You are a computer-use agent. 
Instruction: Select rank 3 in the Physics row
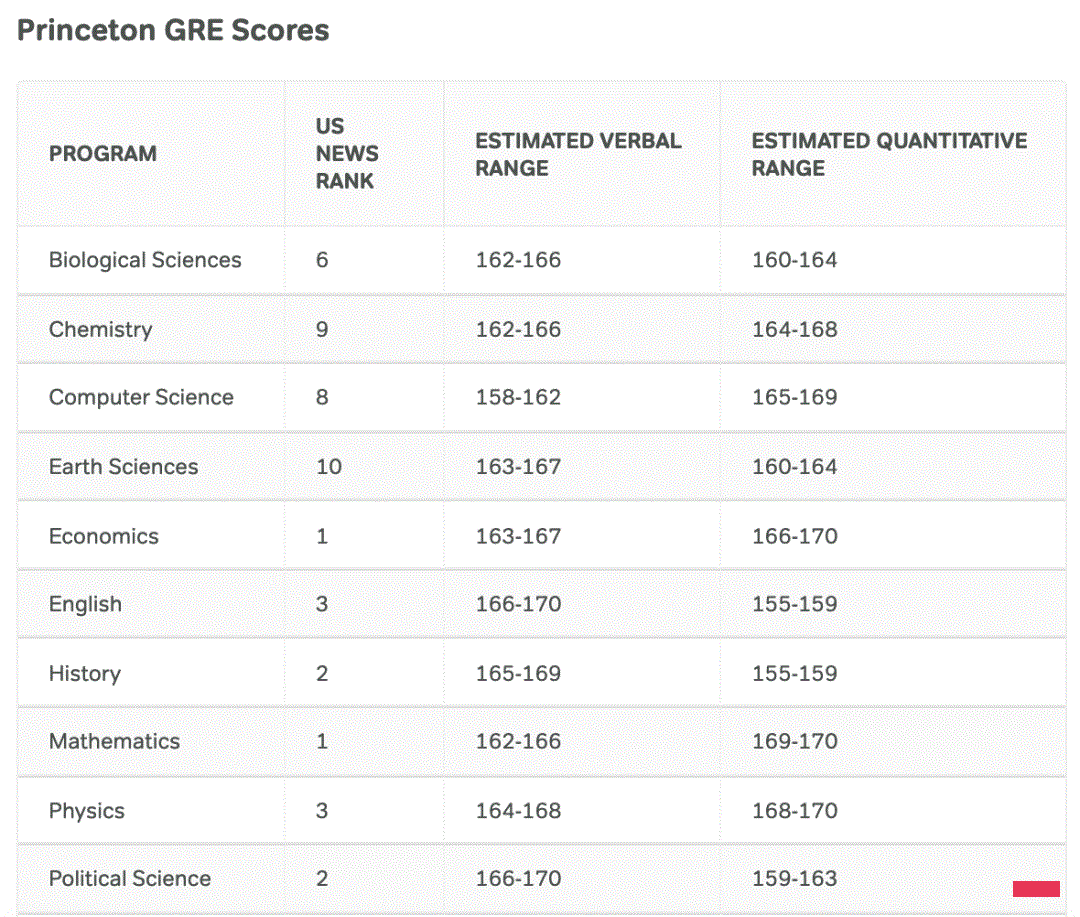click(322, 810)
